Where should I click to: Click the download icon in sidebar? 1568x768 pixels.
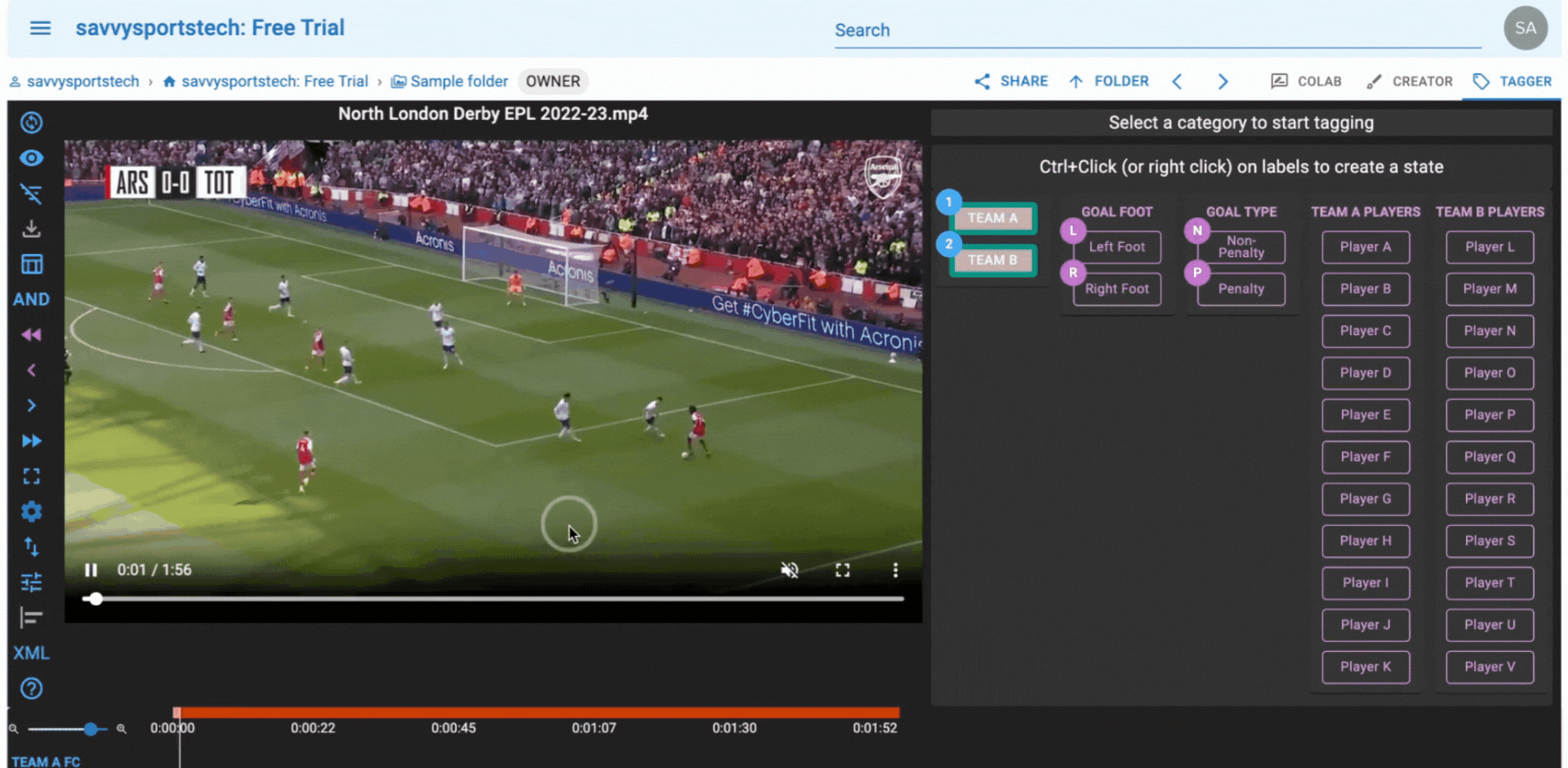31,229
